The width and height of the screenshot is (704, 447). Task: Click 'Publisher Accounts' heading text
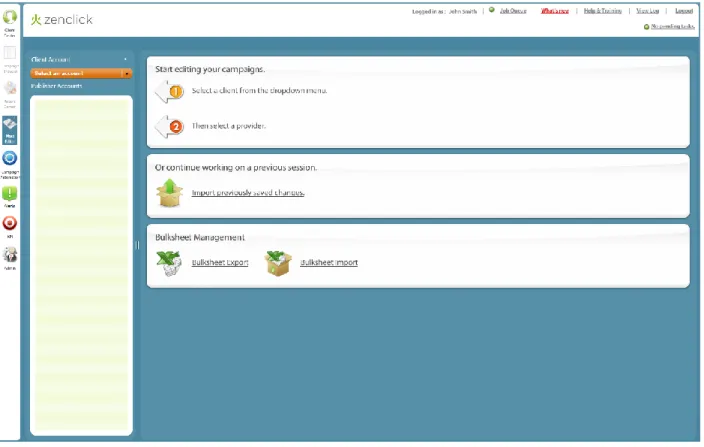[x=57, y=86]
